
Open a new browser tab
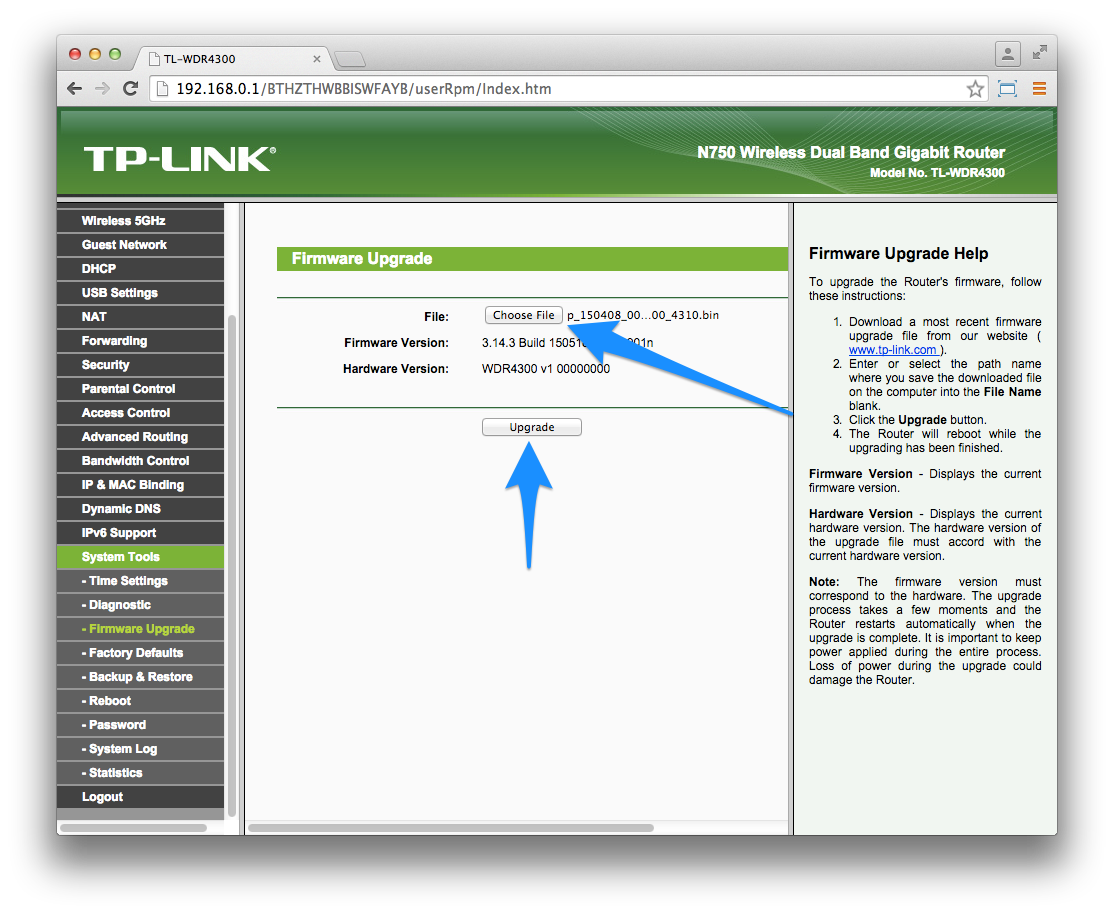(x=350, y=59)
